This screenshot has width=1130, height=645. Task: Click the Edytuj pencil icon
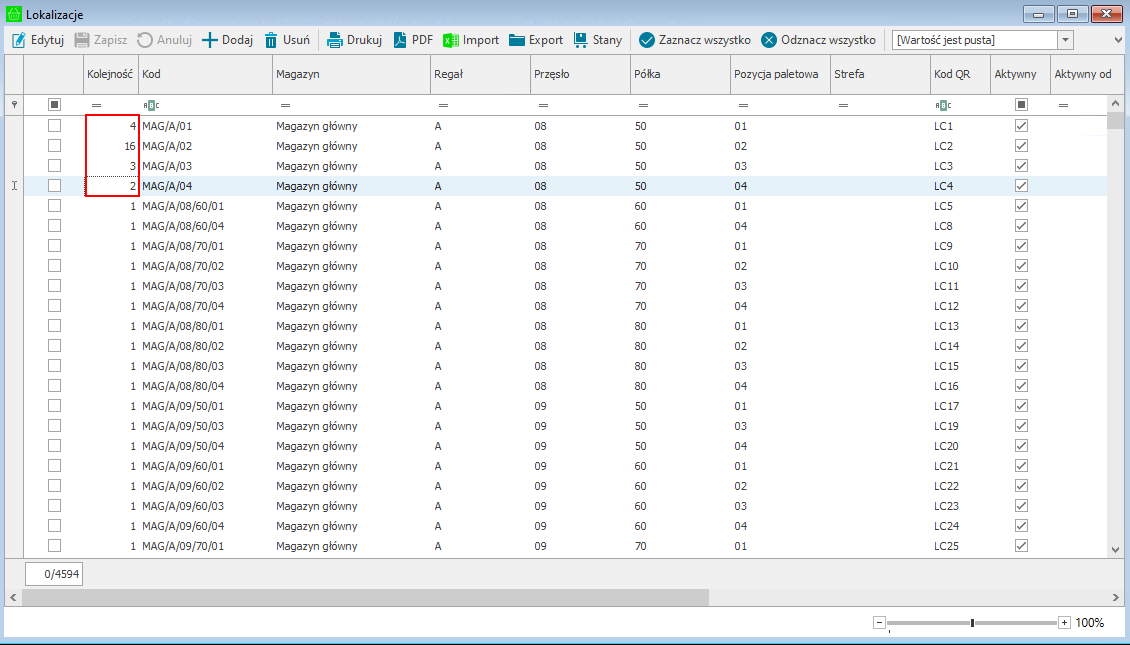[18, 40]
